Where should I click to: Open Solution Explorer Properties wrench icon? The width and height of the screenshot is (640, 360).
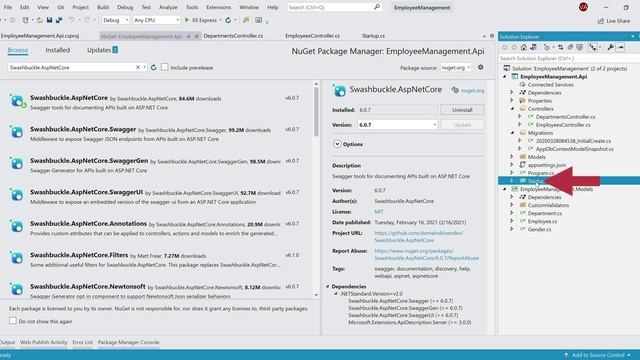pyautogui.click(x=611, y=47)
